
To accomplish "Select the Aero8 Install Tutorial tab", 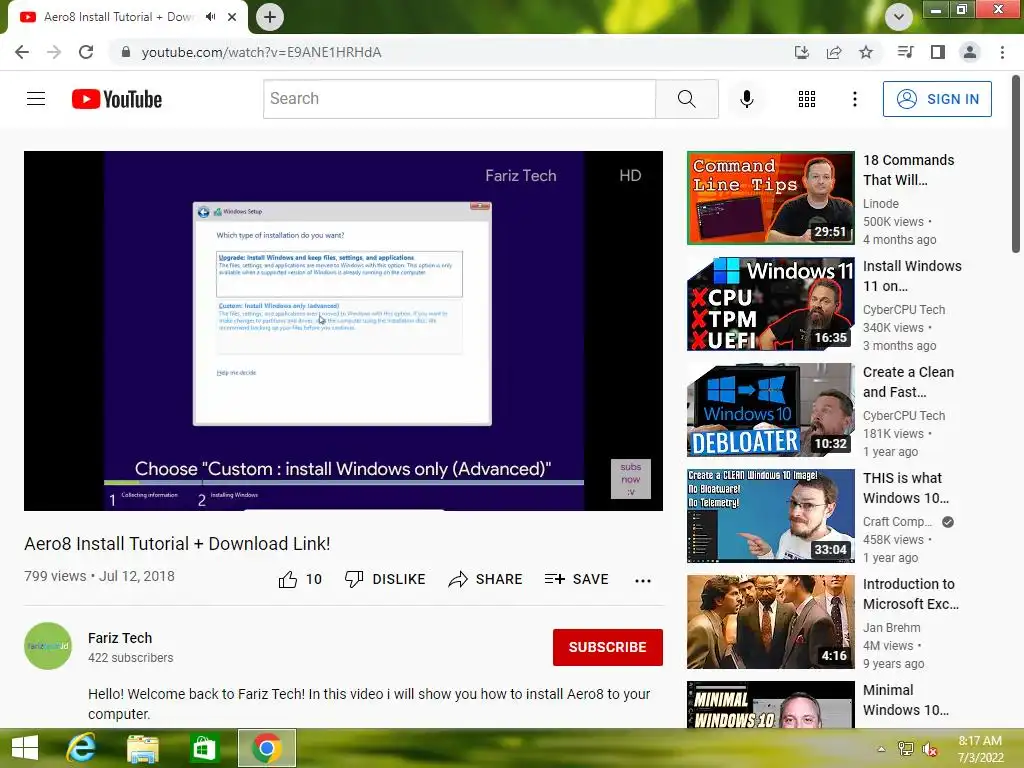I will pyautogui.click(x=118, y=17).
